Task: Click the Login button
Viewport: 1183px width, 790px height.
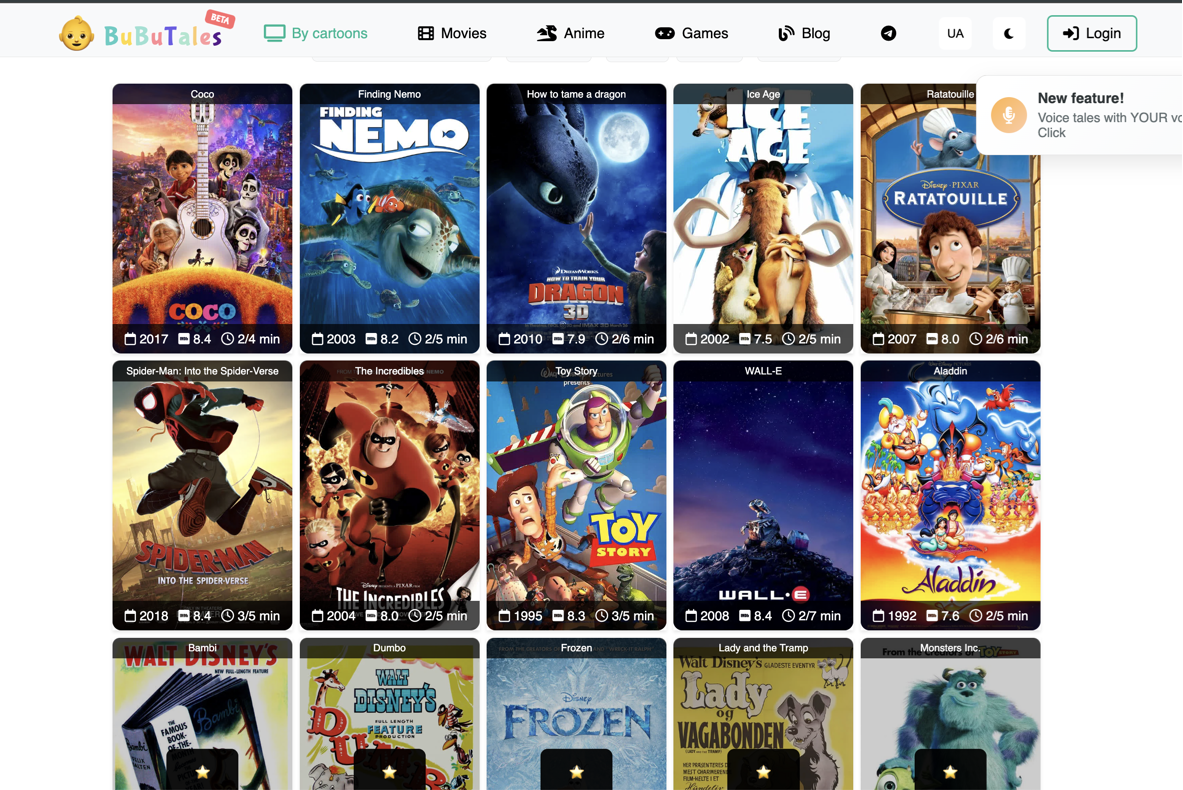Action: (1092, 33)
